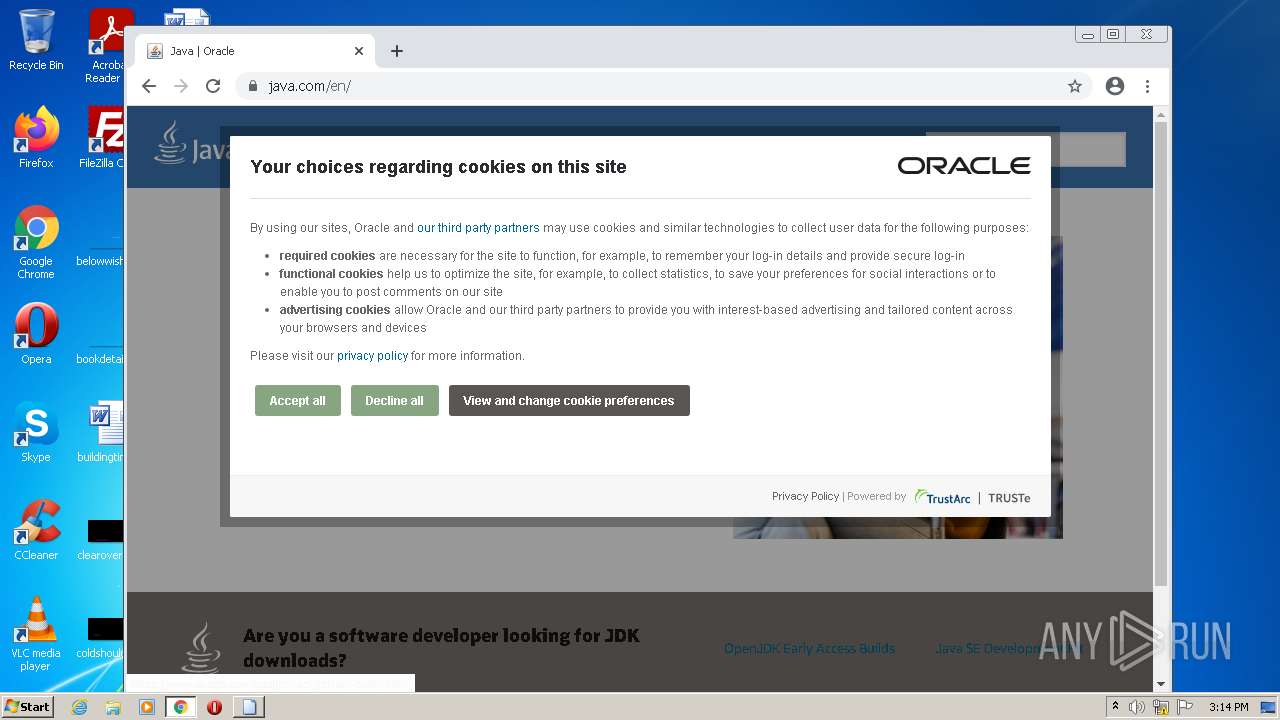This screenshot has width=1280, height=720.
Task: Show hidden system tray icons
Action: coord(1115,707)
